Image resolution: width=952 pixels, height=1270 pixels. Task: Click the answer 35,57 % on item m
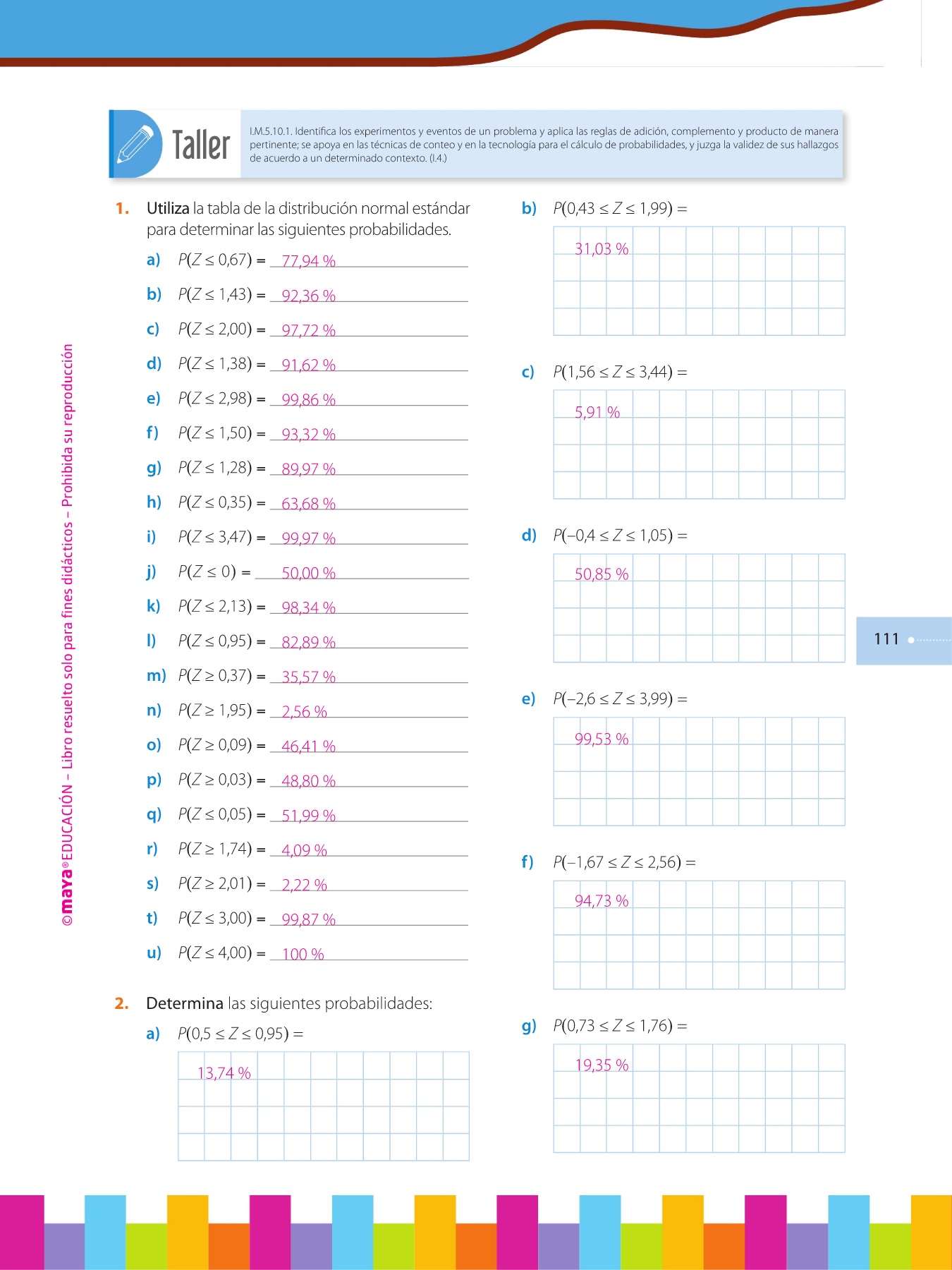coord(308,677)
